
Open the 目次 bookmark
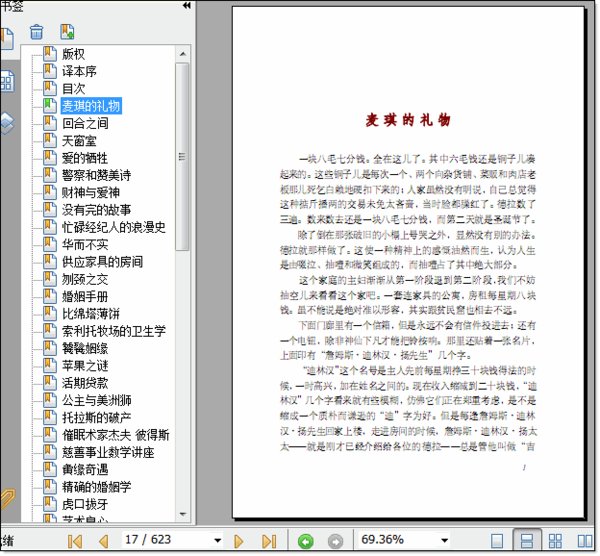pos(73,88)
